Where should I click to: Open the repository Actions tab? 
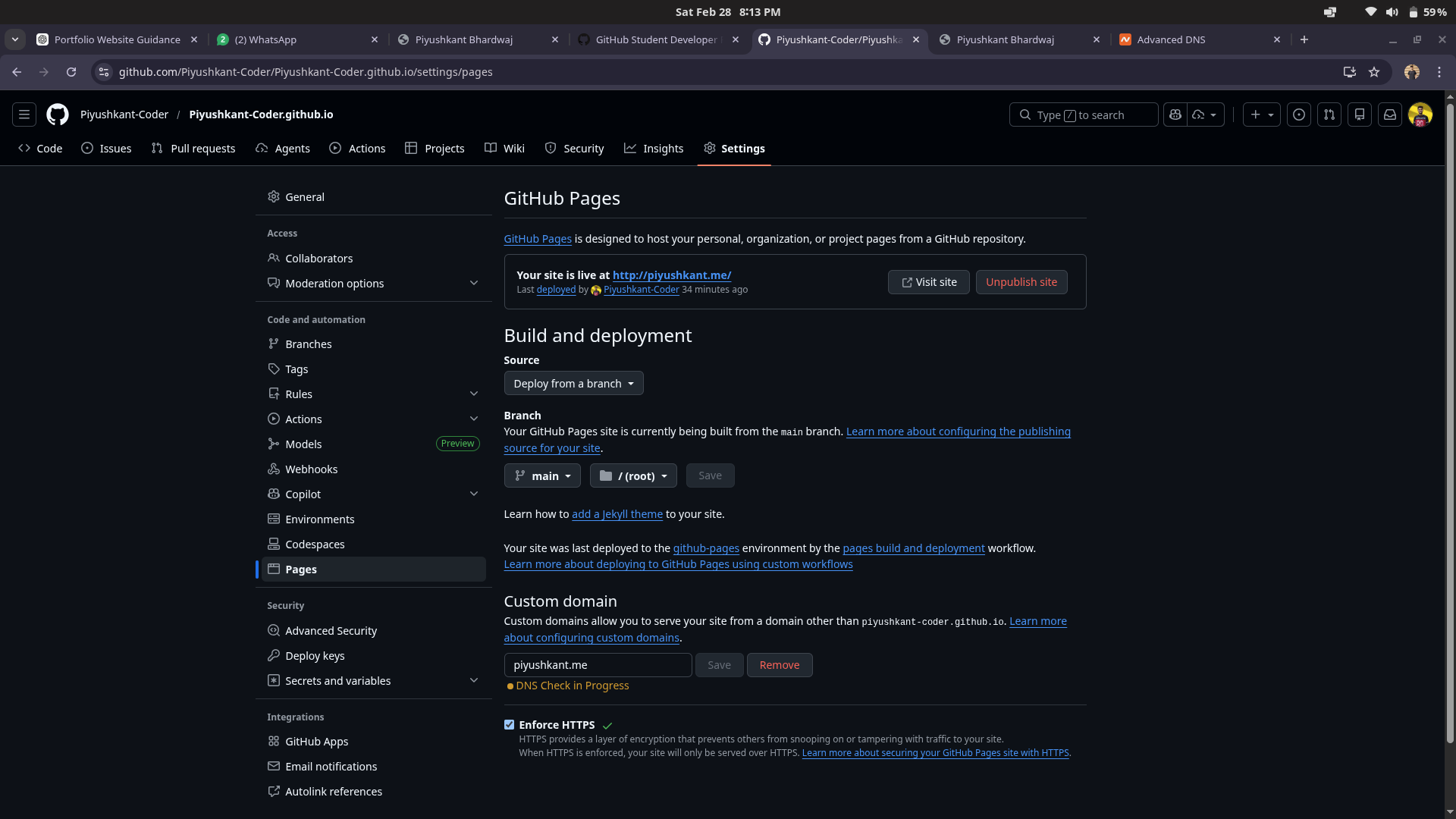tap(358, 149)
